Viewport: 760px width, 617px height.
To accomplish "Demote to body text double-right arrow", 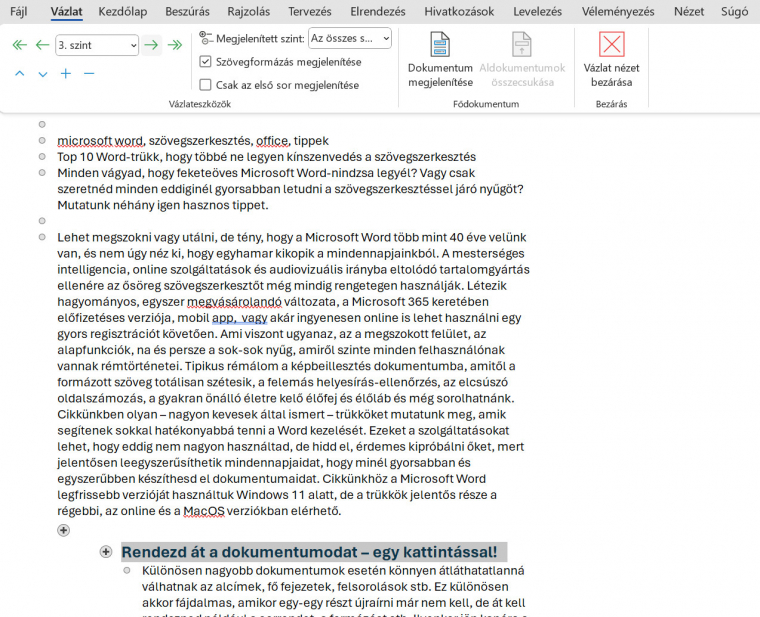I will (175, 45).
